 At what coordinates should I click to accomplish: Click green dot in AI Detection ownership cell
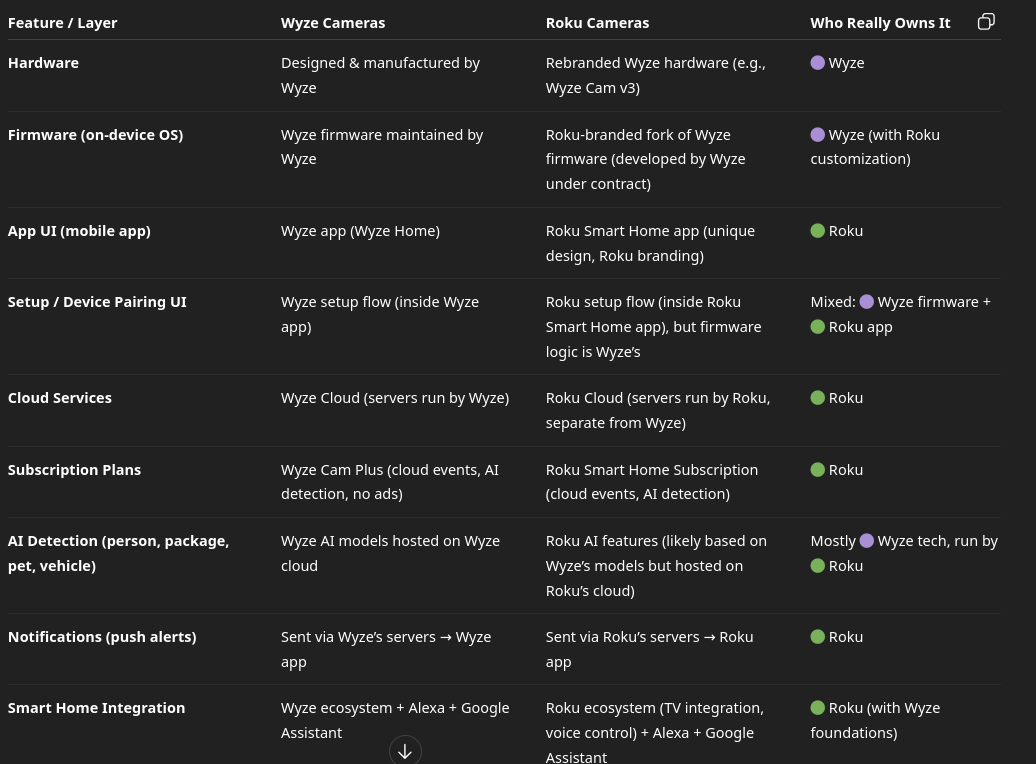[x=817, y=566]
